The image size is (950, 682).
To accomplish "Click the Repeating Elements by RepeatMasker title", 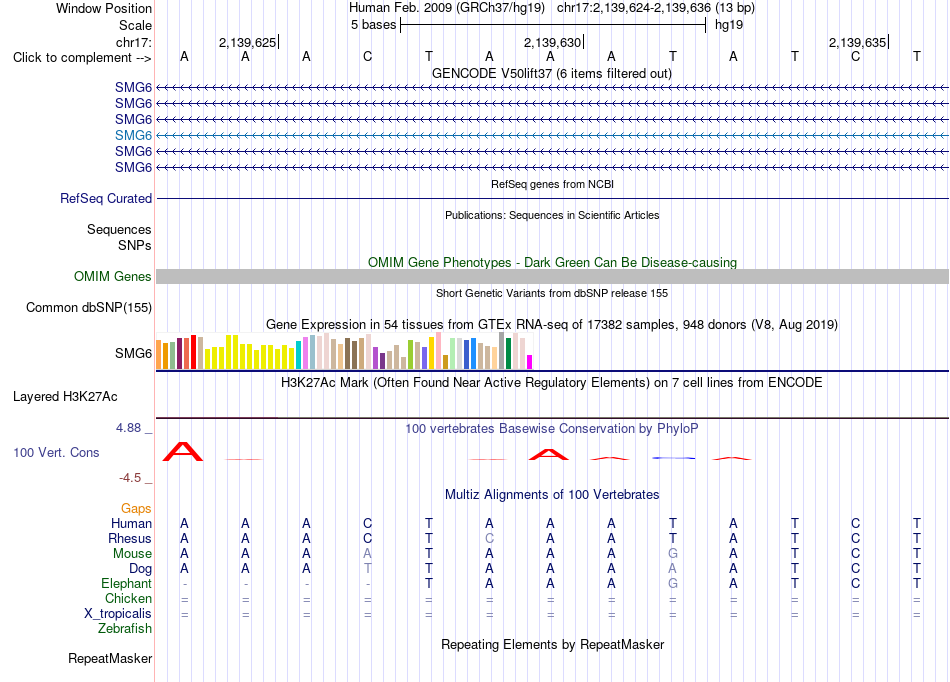I will [x=552, y=644].
